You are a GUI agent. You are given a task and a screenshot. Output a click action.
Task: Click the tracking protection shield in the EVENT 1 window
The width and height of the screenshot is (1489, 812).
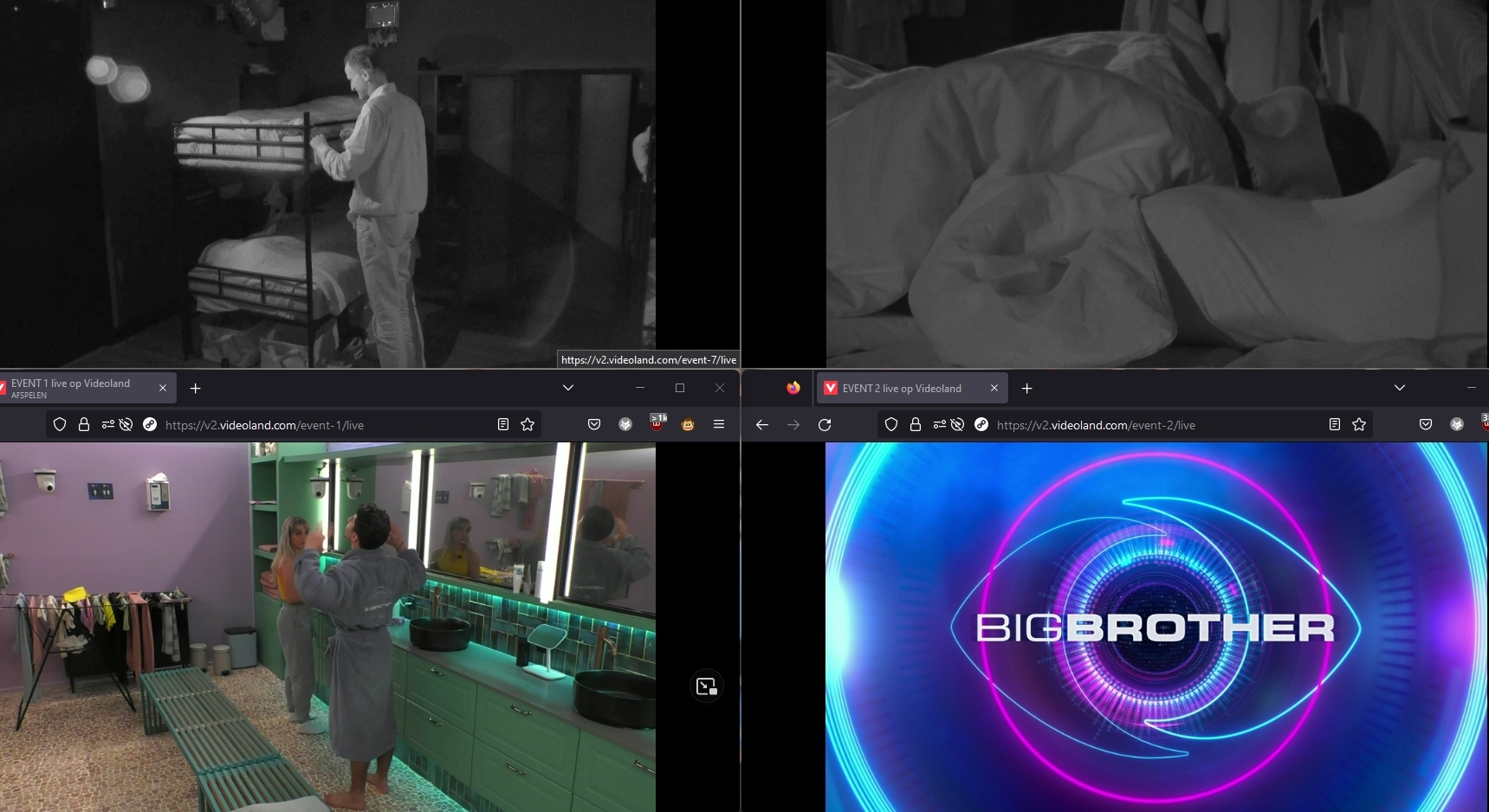[x=60, y=424]
